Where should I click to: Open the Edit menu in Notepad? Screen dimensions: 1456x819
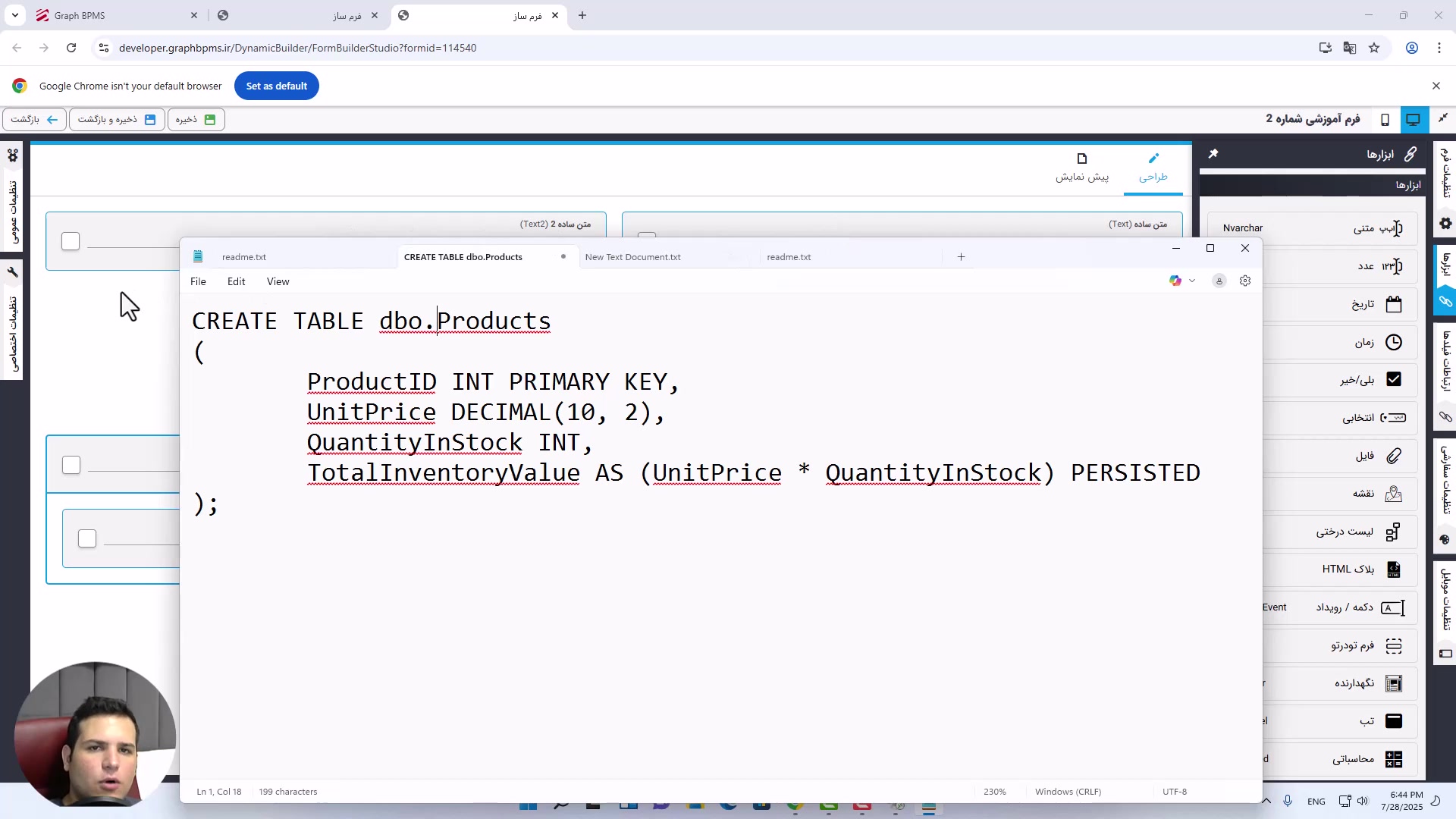point(236,281)
